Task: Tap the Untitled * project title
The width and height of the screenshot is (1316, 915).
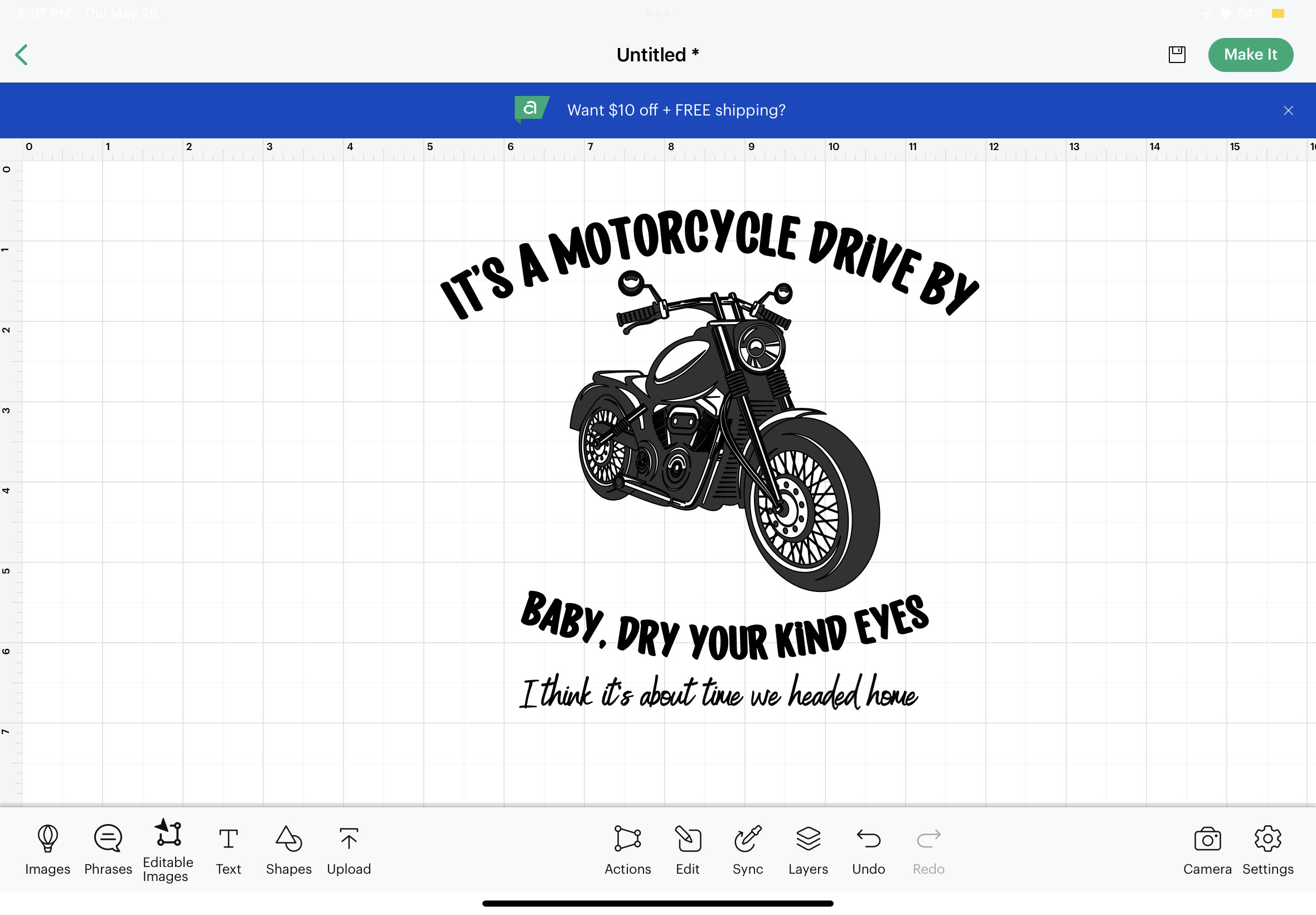Action: pyautogui.click(x=657, y=55)
